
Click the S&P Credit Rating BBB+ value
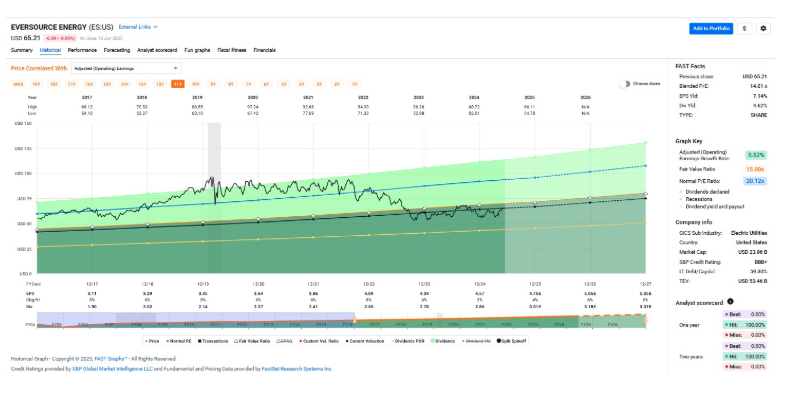[x=760, y=262]
